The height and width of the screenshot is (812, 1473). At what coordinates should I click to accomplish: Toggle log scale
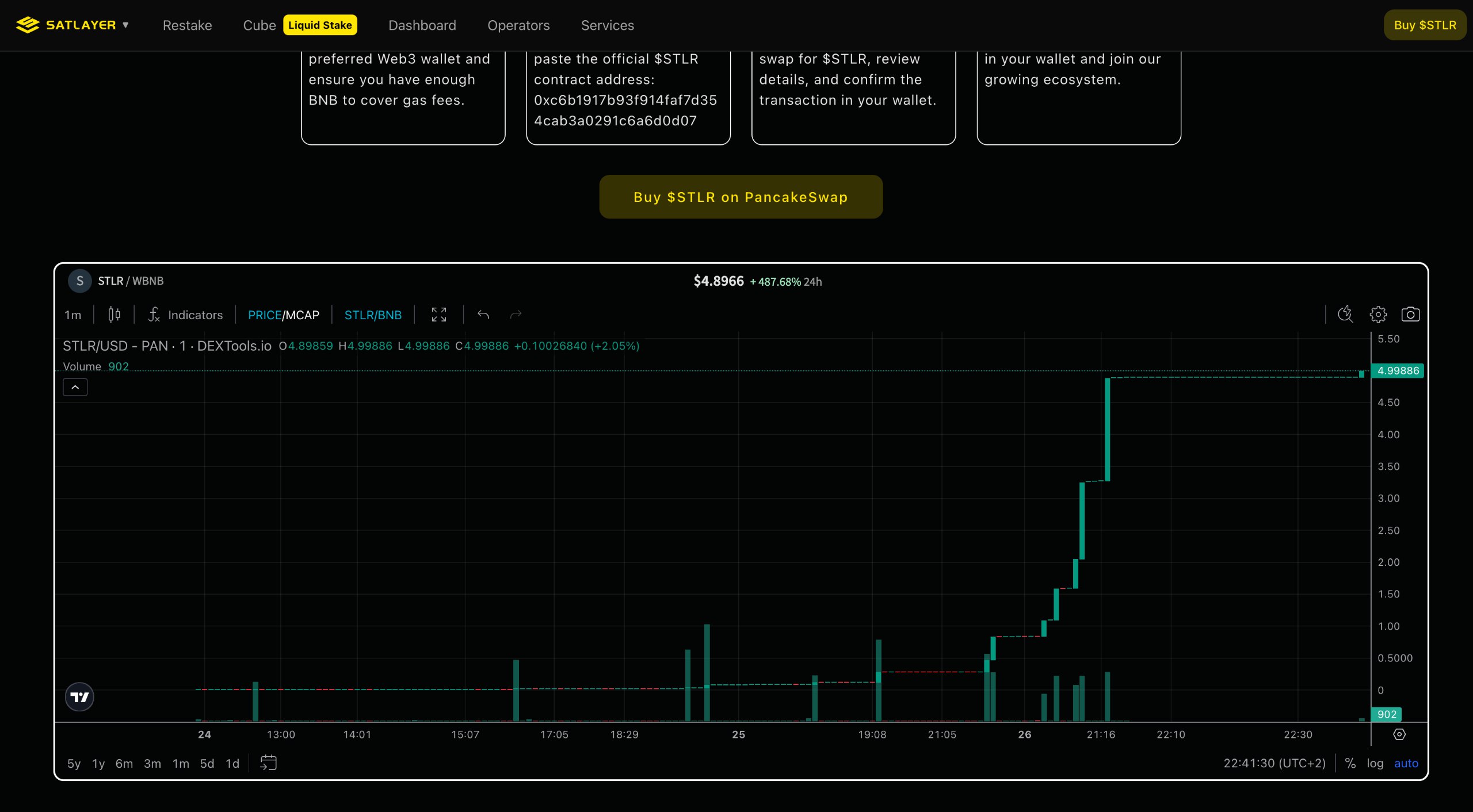pyautogui.click(x=1375, y=763)
